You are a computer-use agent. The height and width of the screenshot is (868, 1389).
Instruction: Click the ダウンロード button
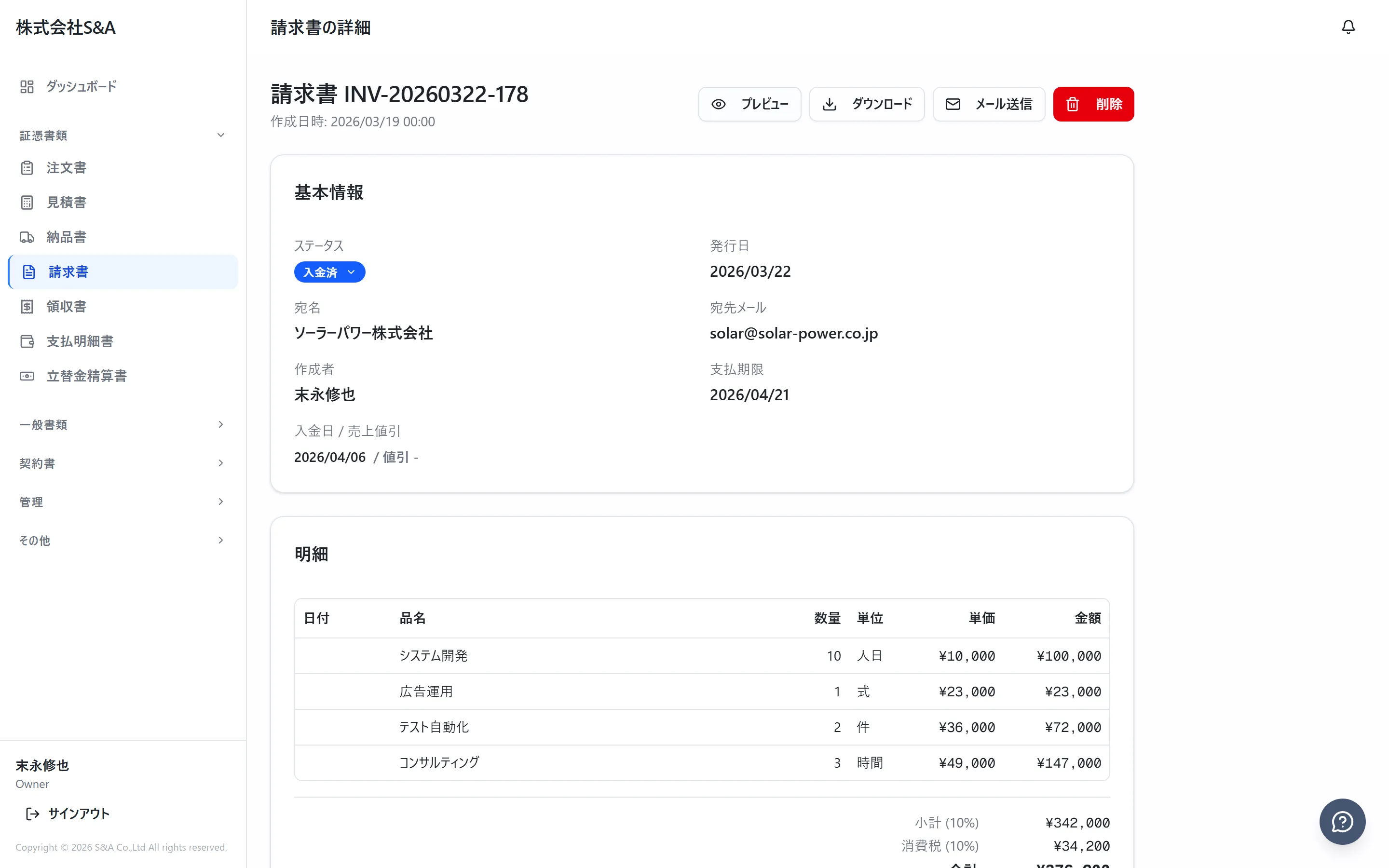tap(867, 104)
